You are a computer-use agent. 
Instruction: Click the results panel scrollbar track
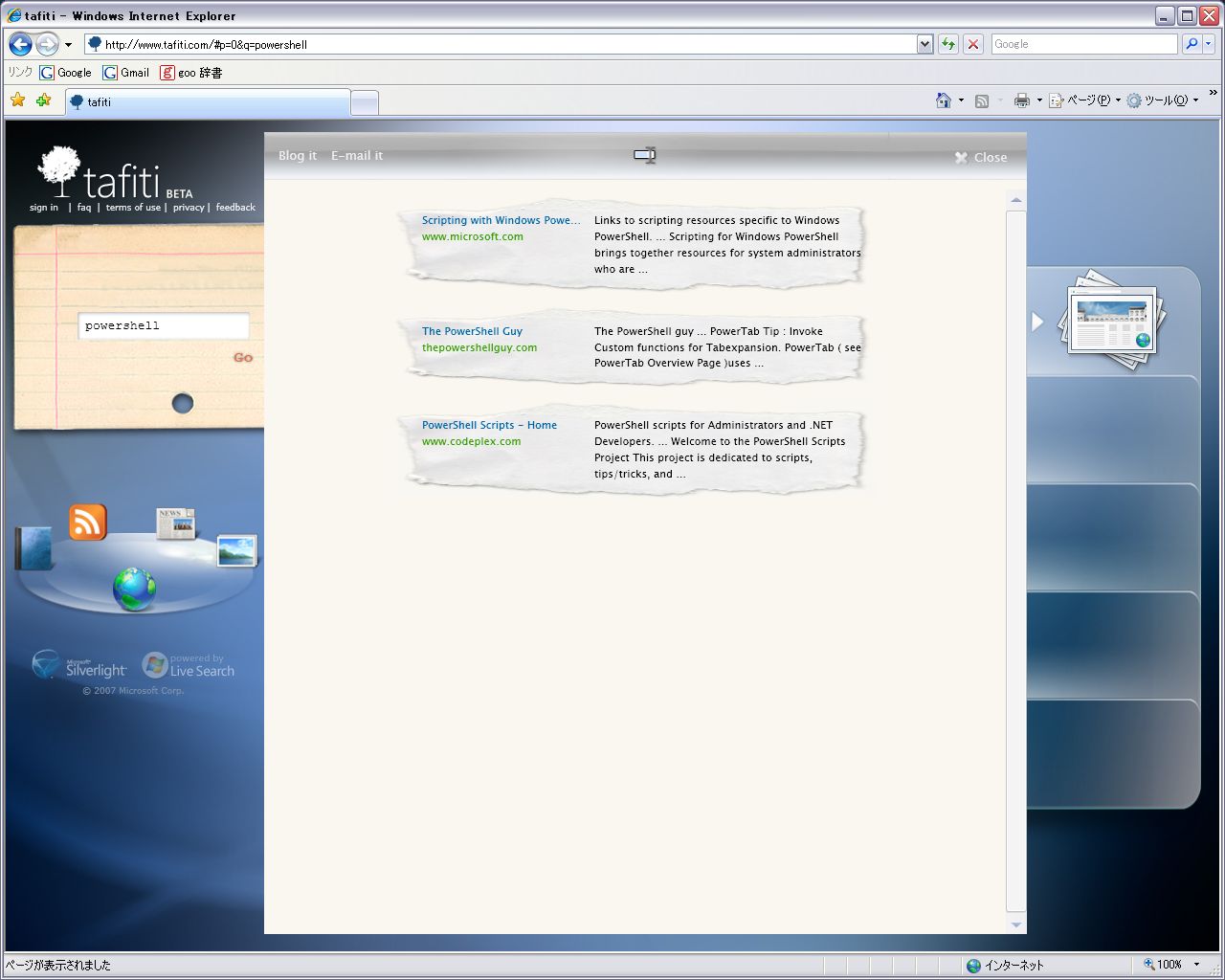pyautogui.click(x=1016, y=562)
